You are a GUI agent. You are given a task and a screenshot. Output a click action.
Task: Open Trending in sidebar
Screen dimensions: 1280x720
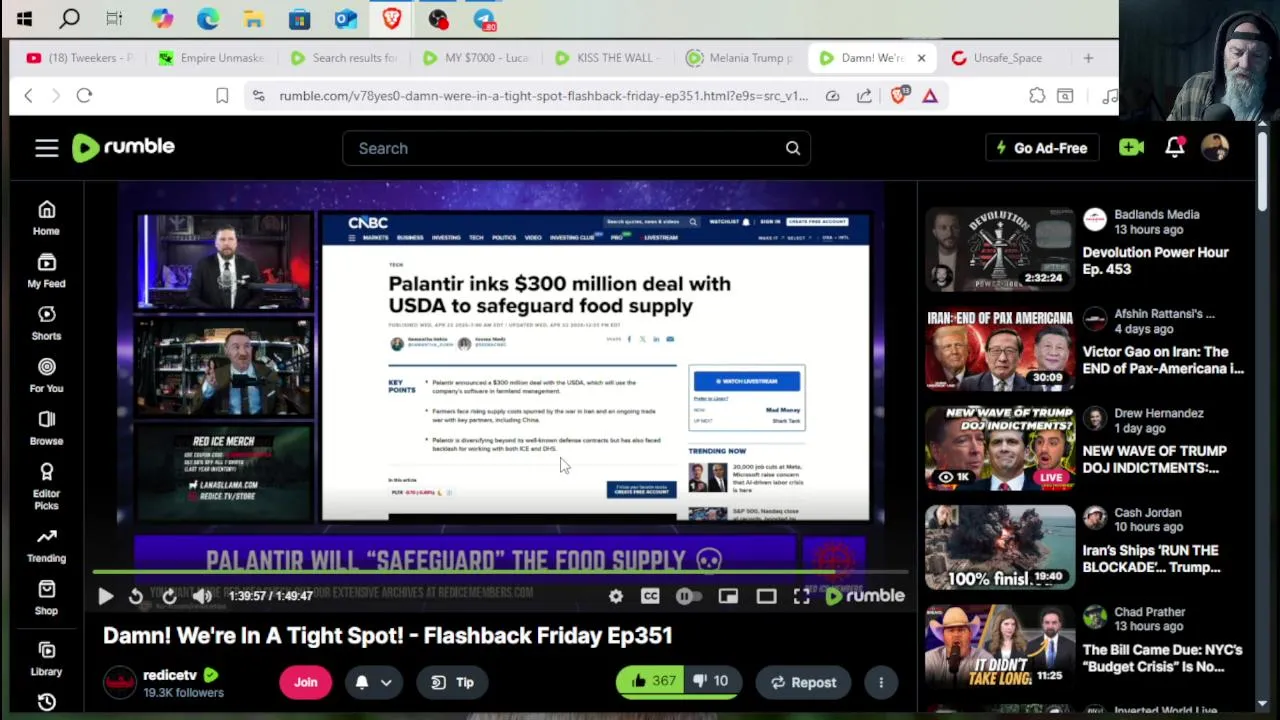click(x=46, y=546)
